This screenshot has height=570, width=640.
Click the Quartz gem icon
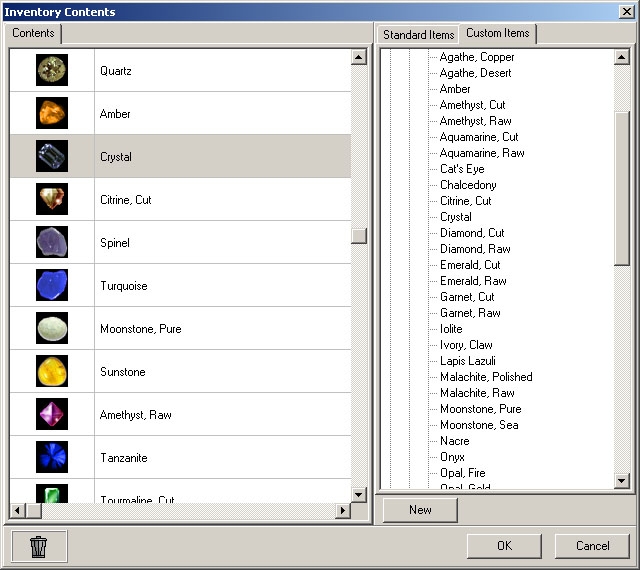pyautogui.click(x=52, y=71)
